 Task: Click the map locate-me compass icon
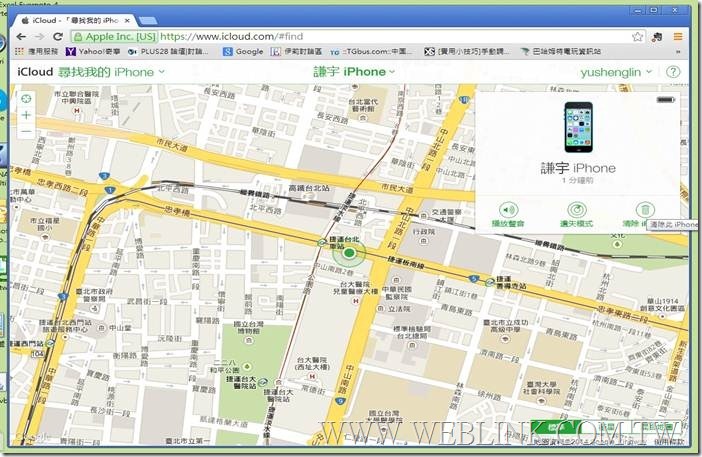point(26,98)
